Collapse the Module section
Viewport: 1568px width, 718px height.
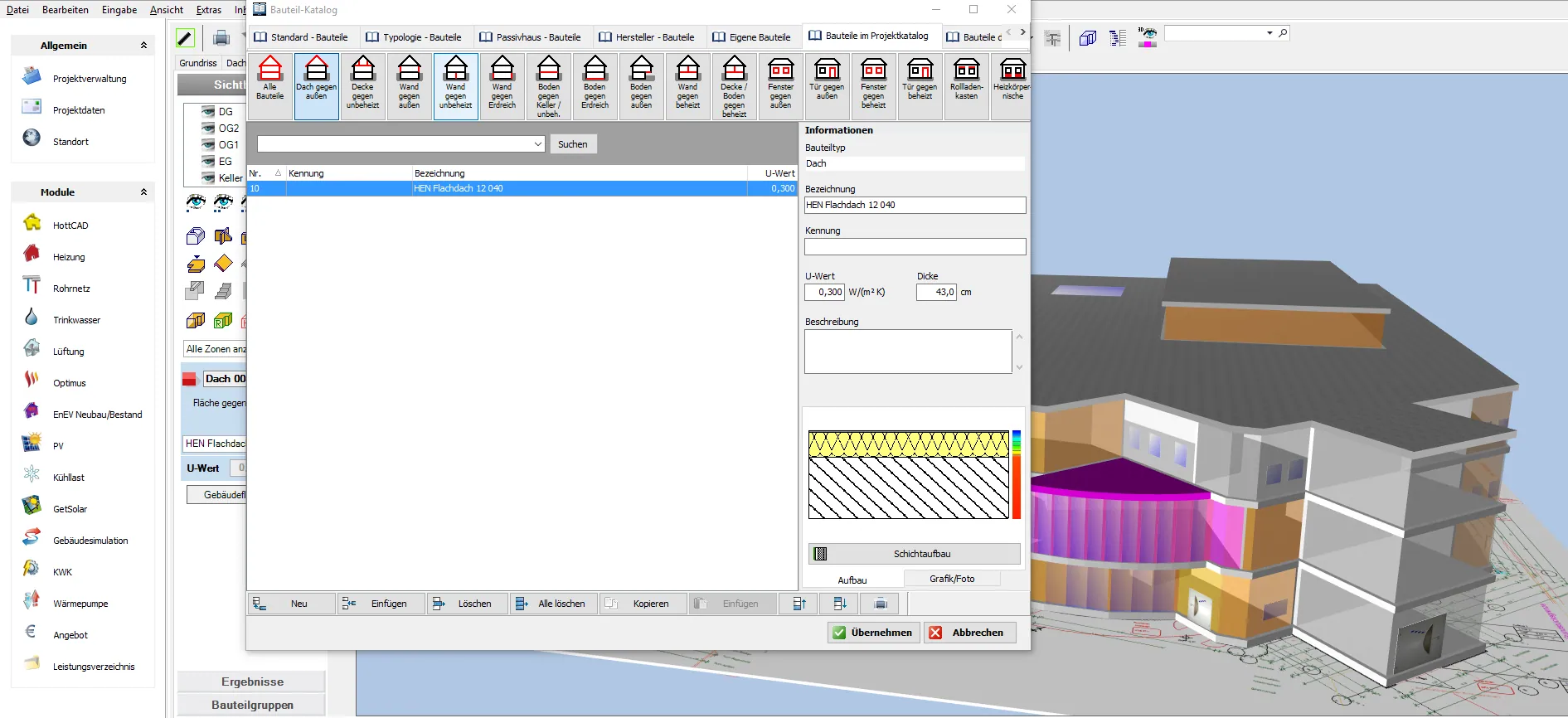click(143, 192)
